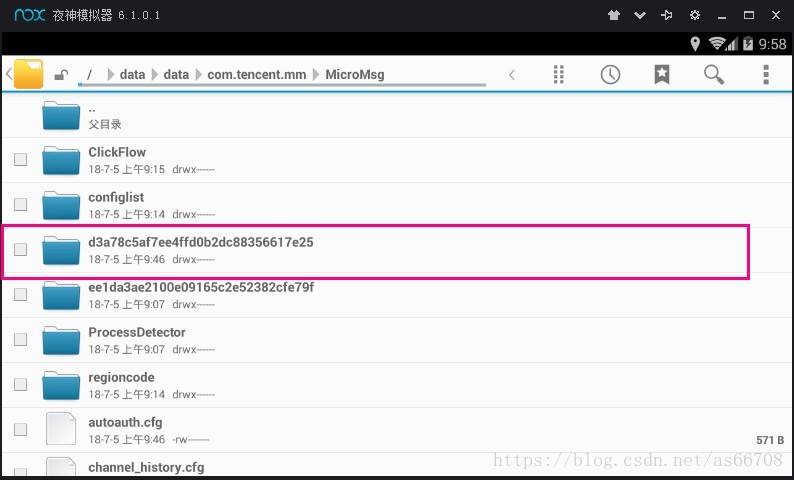Go up via 父目录 label

pyautogui.click(x=105, y=124)
